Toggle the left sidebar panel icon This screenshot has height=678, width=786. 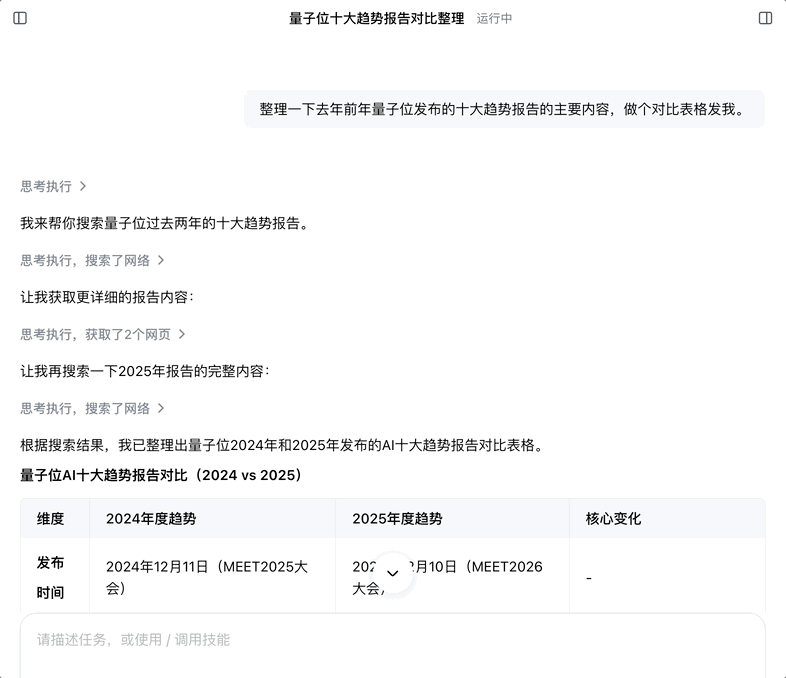[20, 18]
